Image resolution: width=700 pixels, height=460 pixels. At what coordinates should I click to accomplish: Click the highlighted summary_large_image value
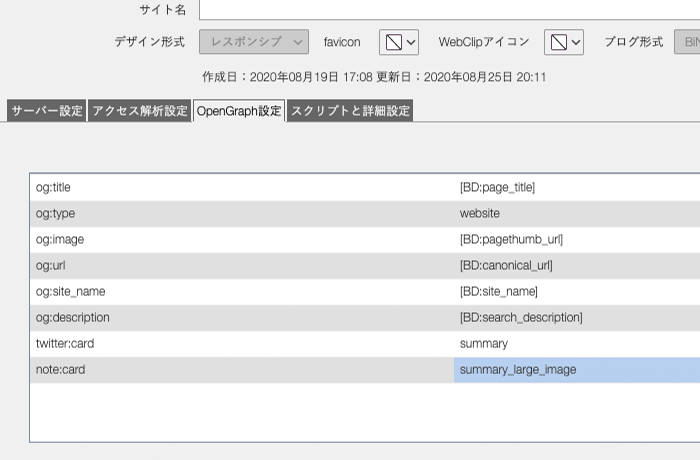coord(577,370)
